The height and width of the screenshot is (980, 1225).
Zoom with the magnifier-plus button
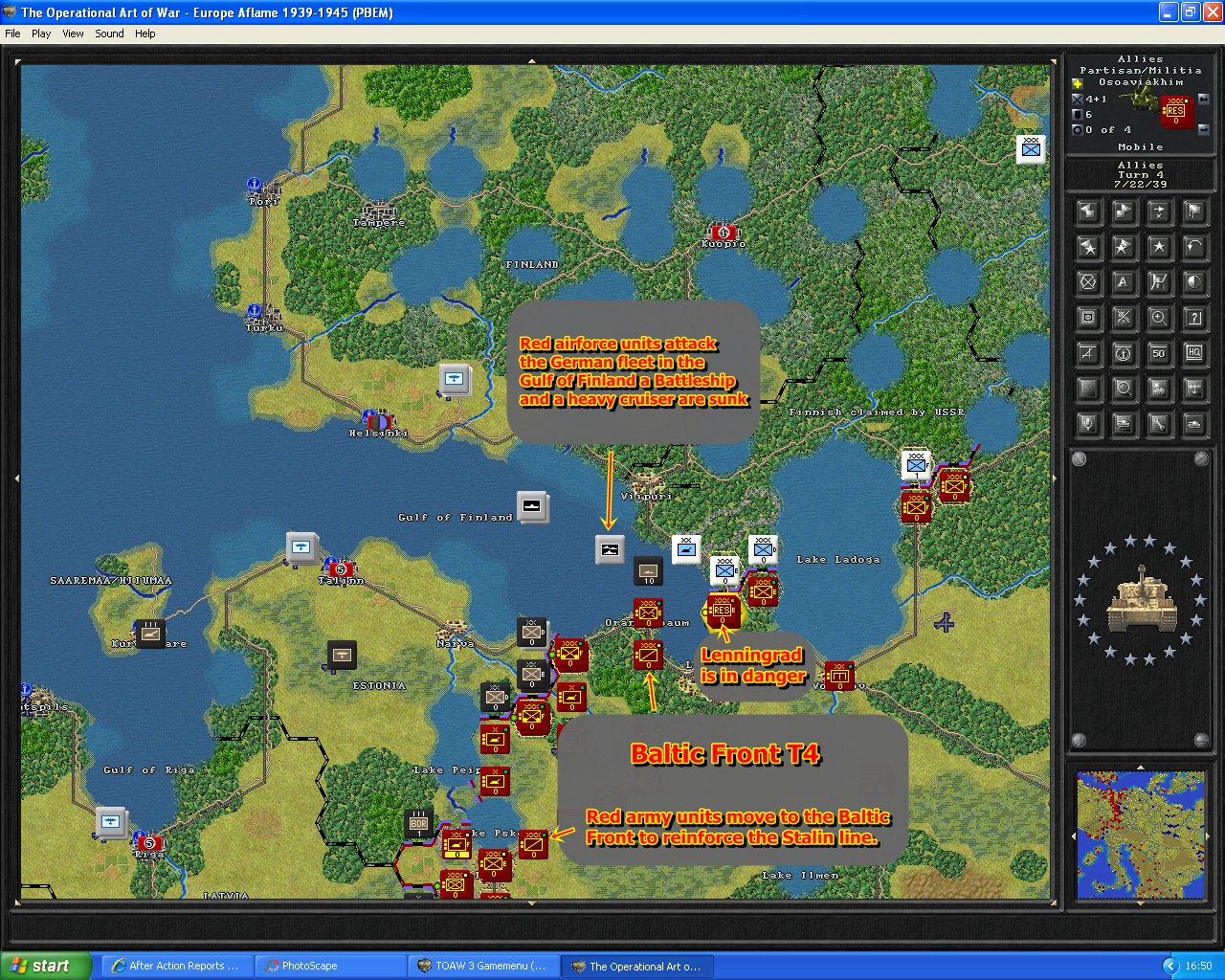click(x=1159, y=318)
